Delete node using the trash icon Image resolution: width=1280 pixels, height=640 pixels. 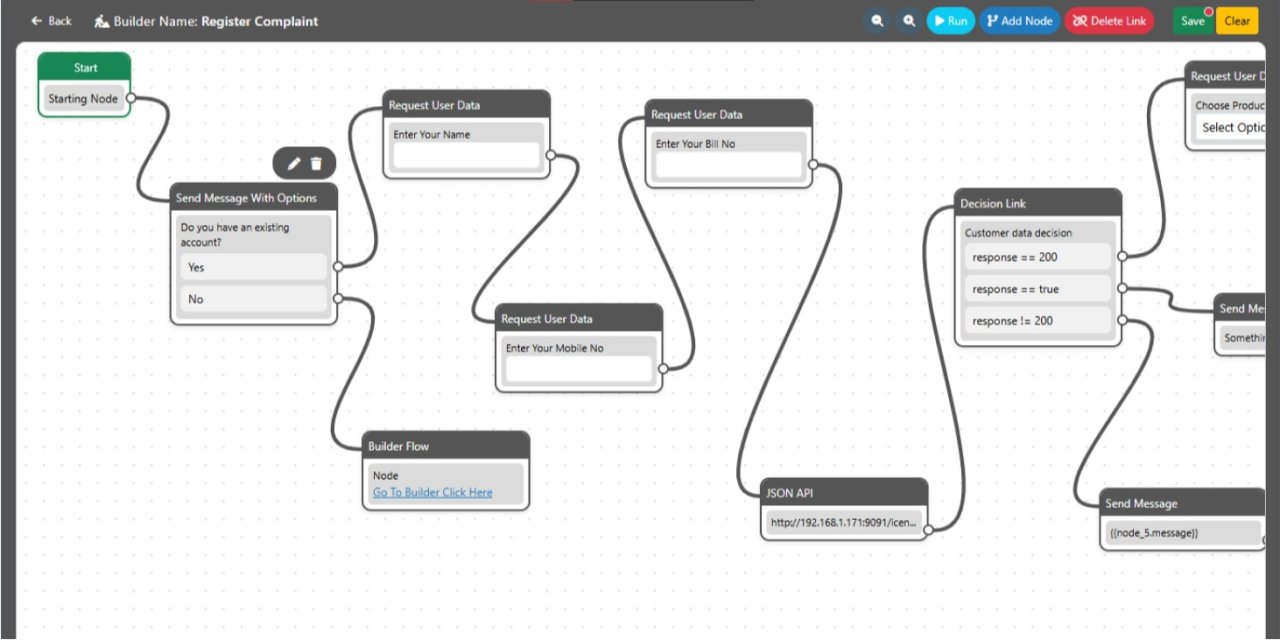(316, 163)
